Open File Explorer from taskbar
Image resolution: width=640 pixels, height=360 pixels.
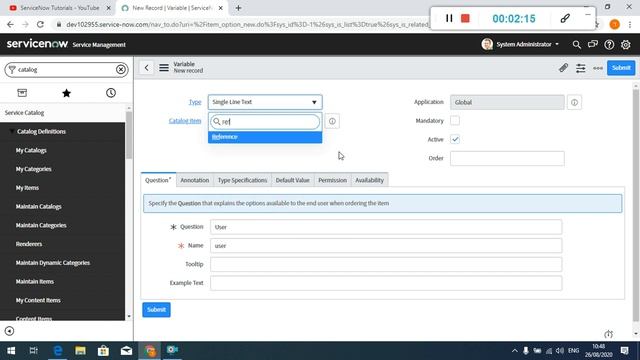click(x=80, y=351)
